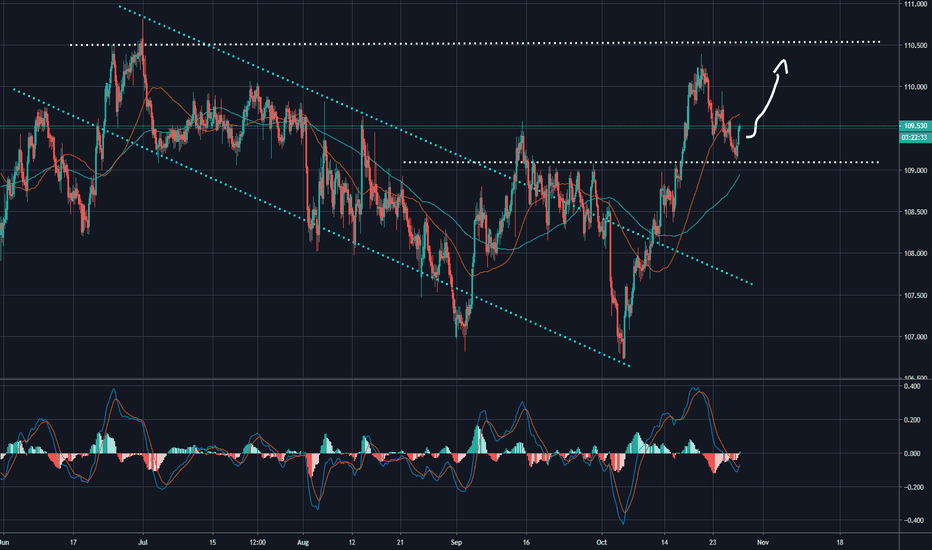Click the 14 date label on time axis
Image resolution: width=932 pixels, height=550 pixels.
click(664, 542)
